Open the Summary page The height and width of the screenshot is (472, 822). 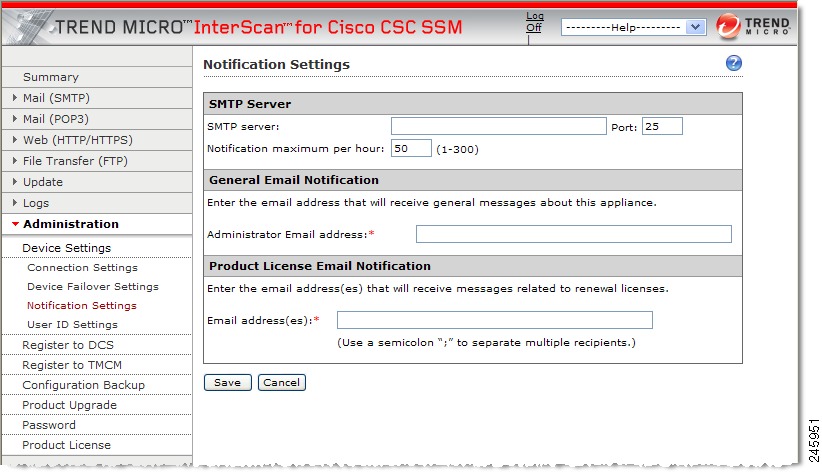51,77
